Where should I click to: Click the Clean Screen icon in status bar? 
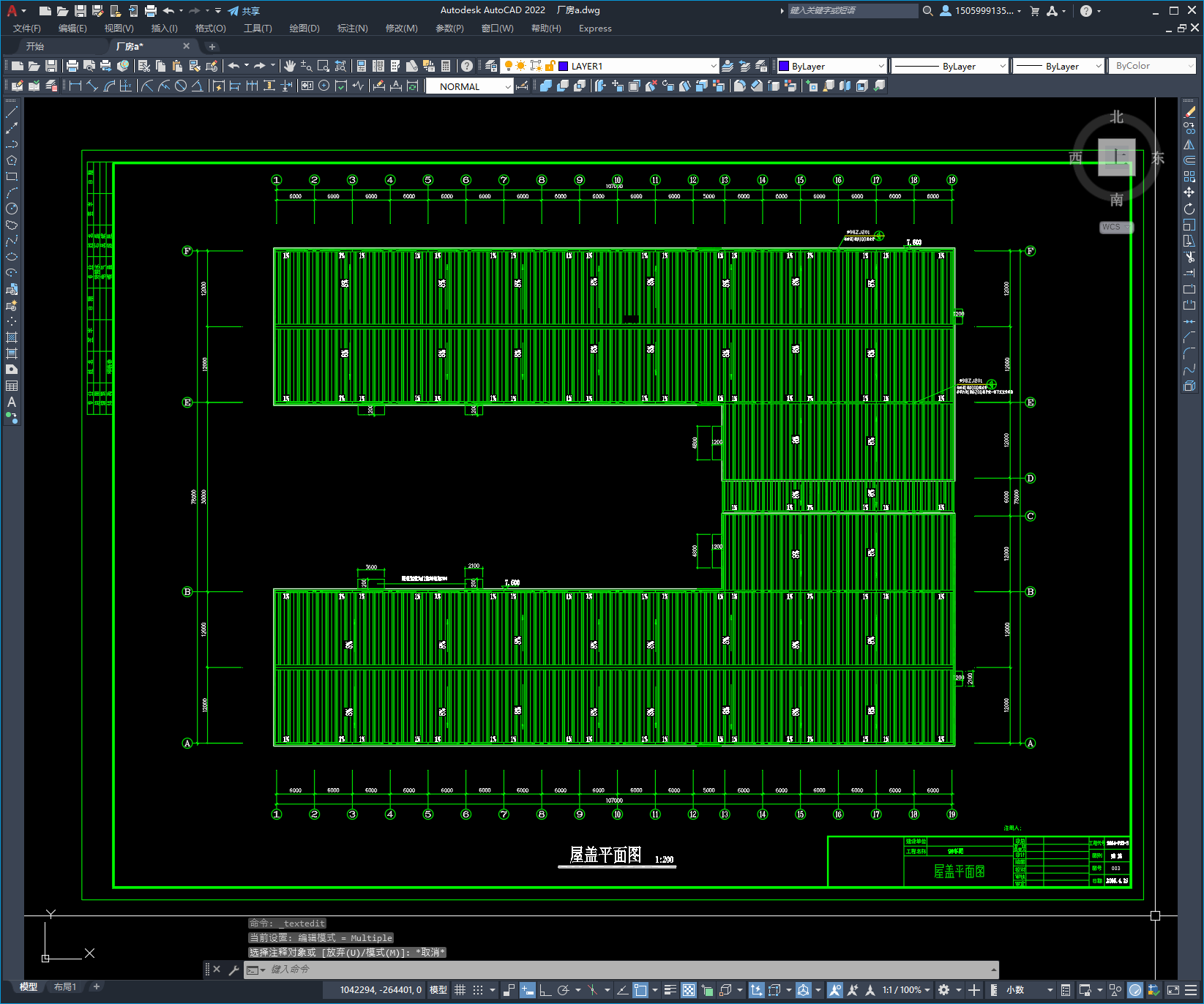[x=1173, y=990]
